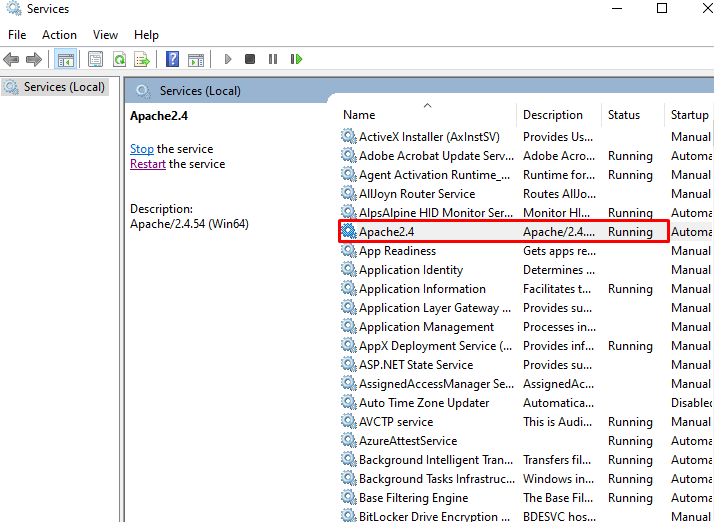Select the AlpsAlpine HID Monitor service name
This screenshot has height=522, width=714.
(x=436, y=213)
